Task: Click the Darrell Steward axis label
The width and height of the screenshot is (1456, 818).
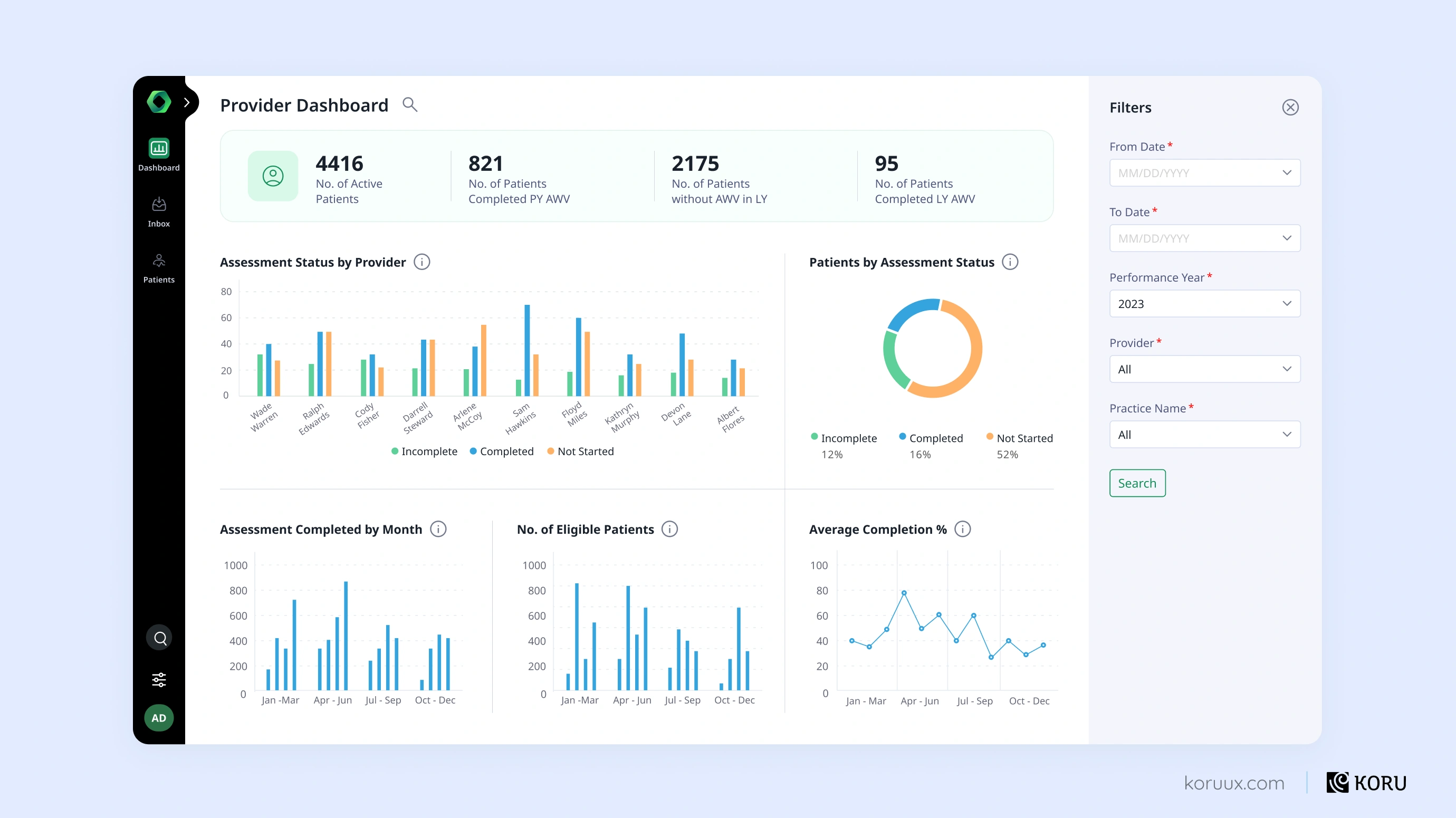Action: click(x=417, y=418)
